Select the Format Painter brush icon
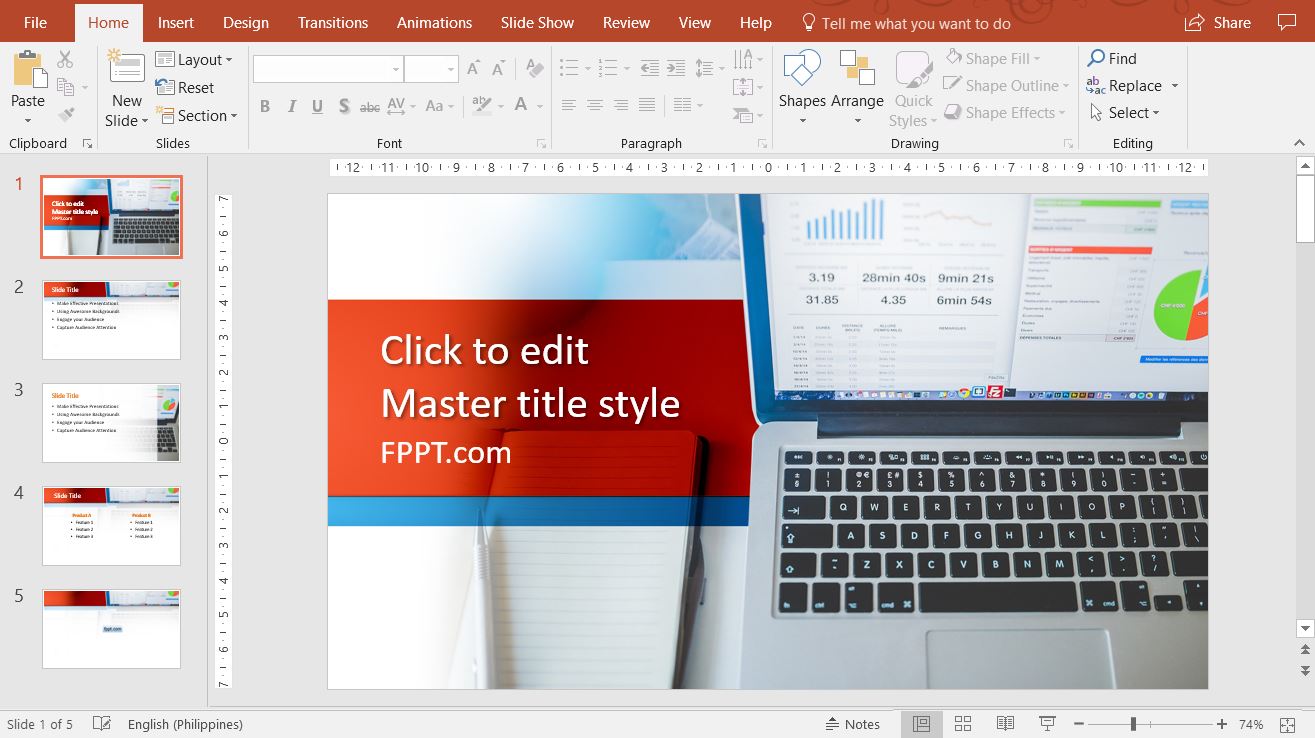Image resolution: width=1315 pixels, height=738 pixels. pos(66,115)
